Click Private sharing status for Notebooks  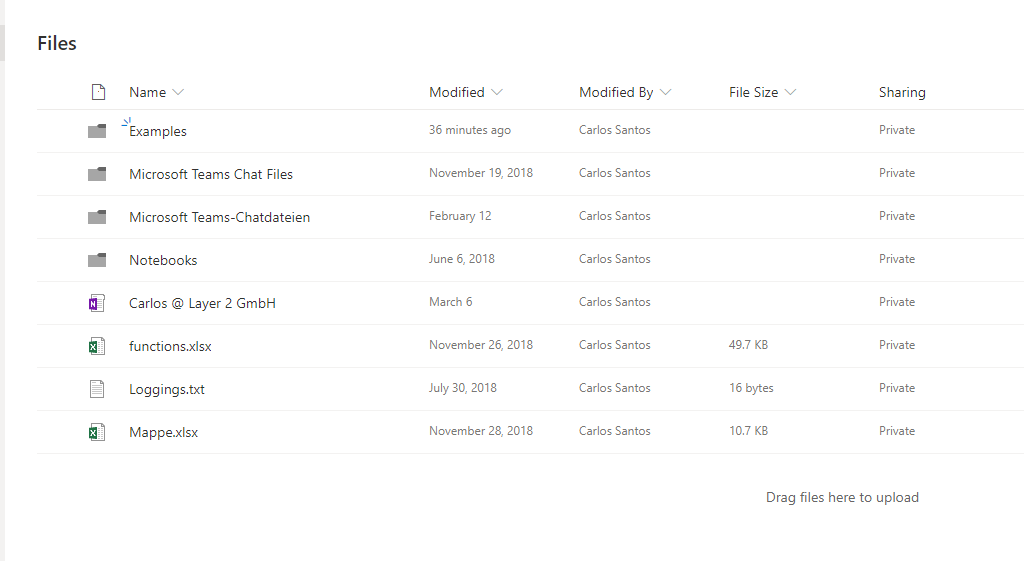pyautogui.click(x=897, y=259)
